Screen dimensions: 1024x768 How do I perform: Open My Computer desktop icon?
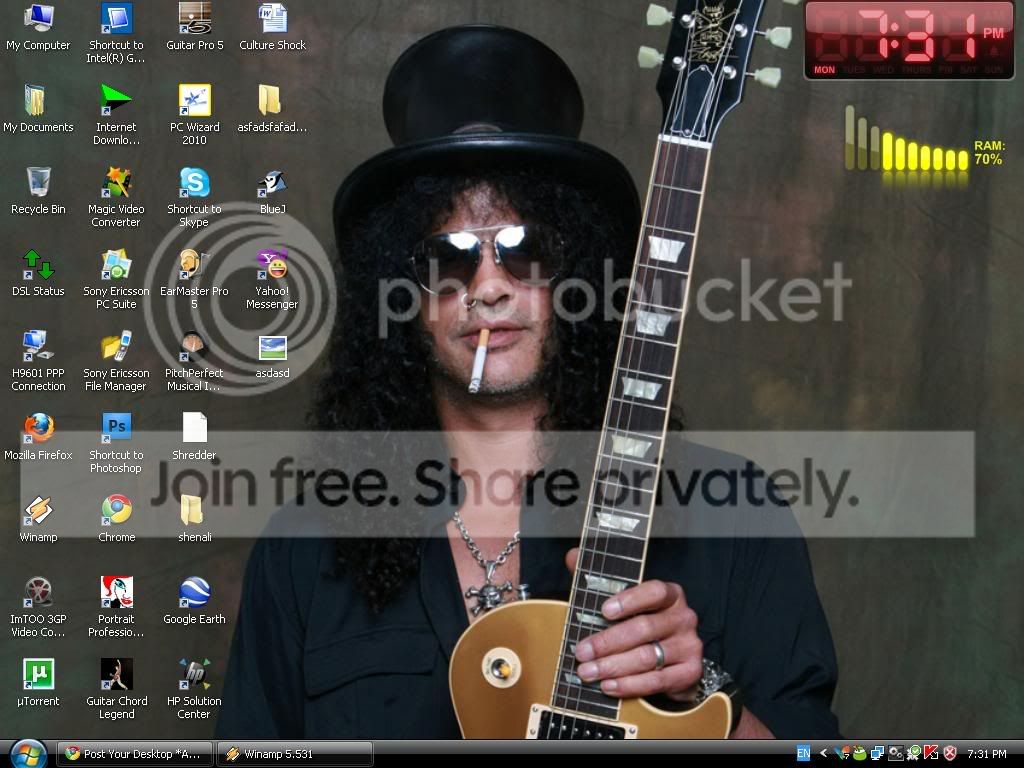(x=38, y=27)
